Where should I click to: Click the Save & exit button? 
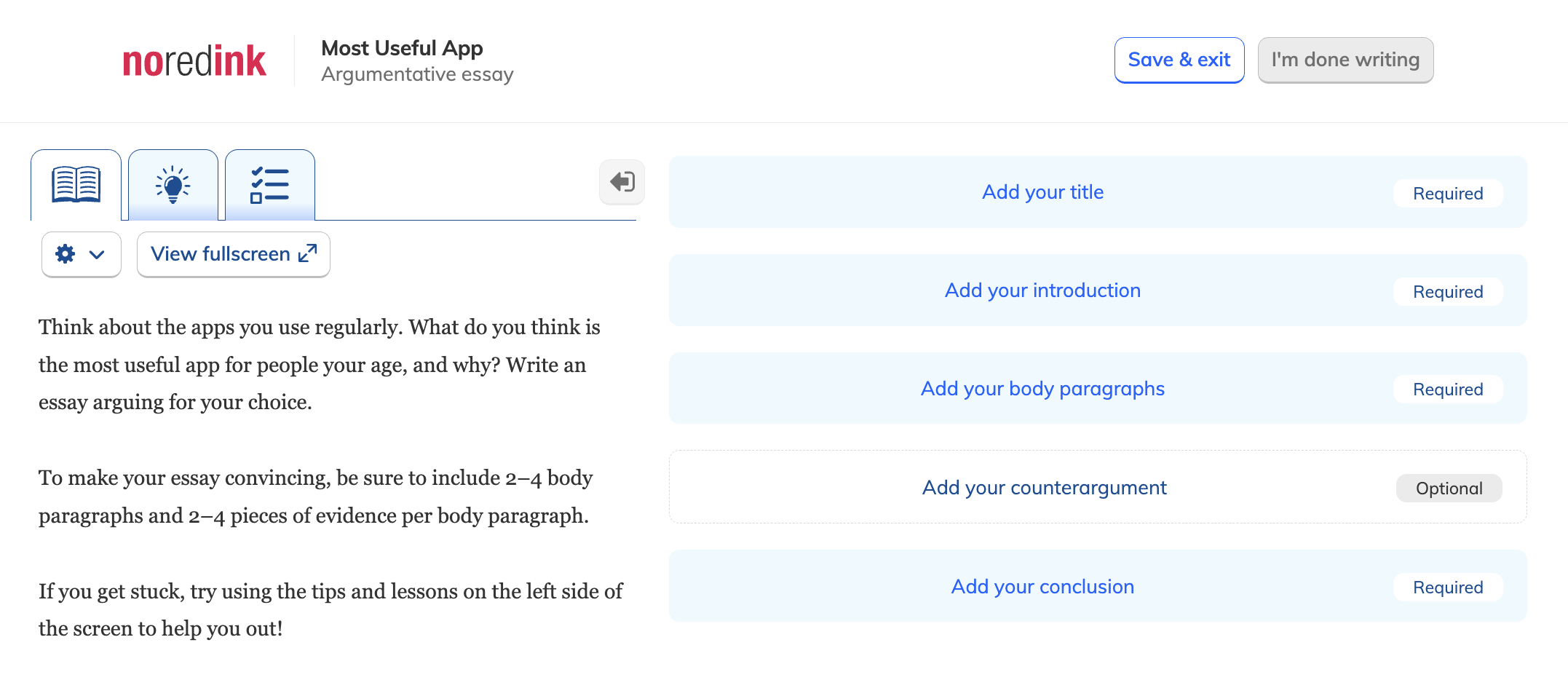click(x=1179, y=60)
